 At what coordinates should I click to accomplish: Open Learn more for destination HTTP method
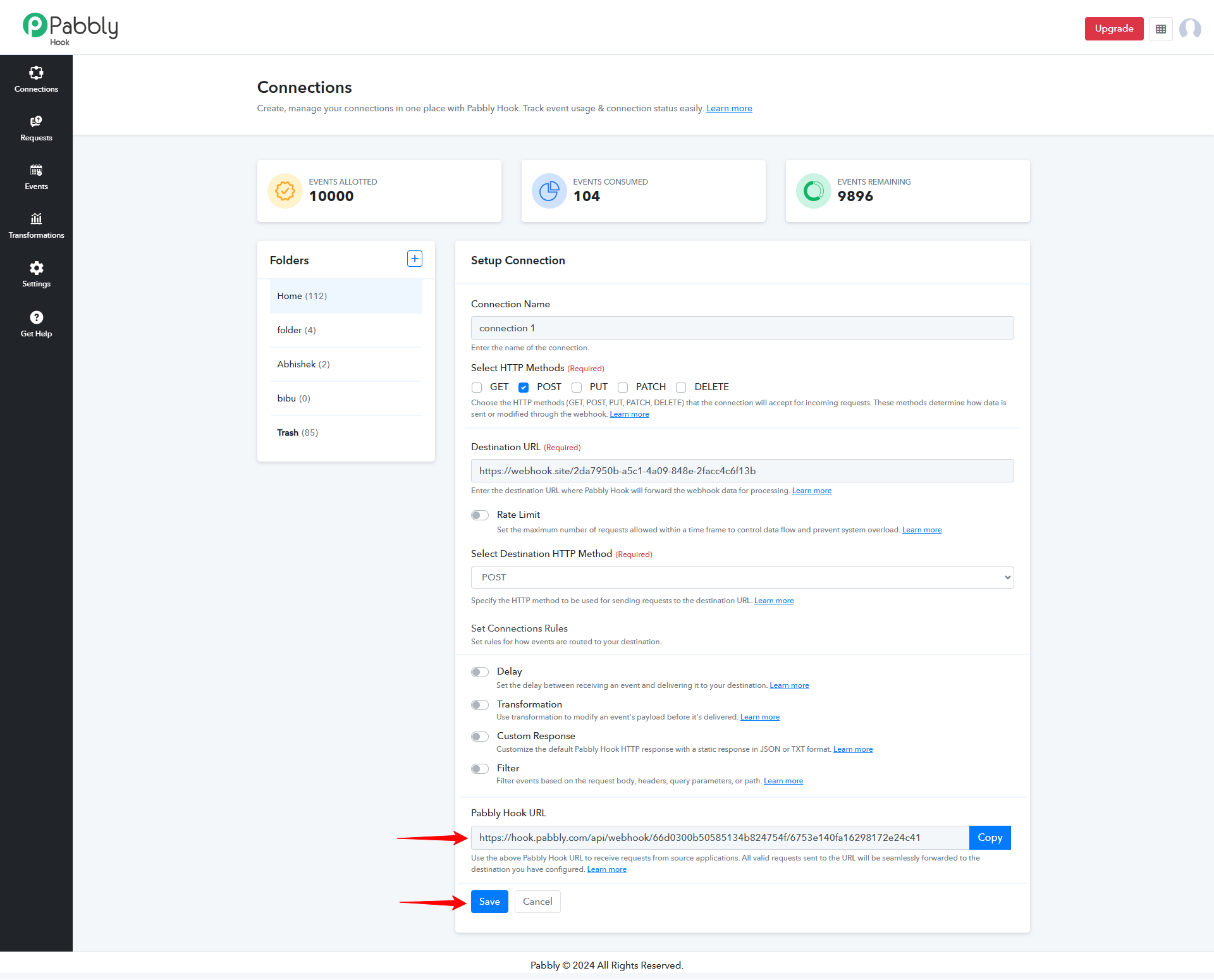click(774, 601)
